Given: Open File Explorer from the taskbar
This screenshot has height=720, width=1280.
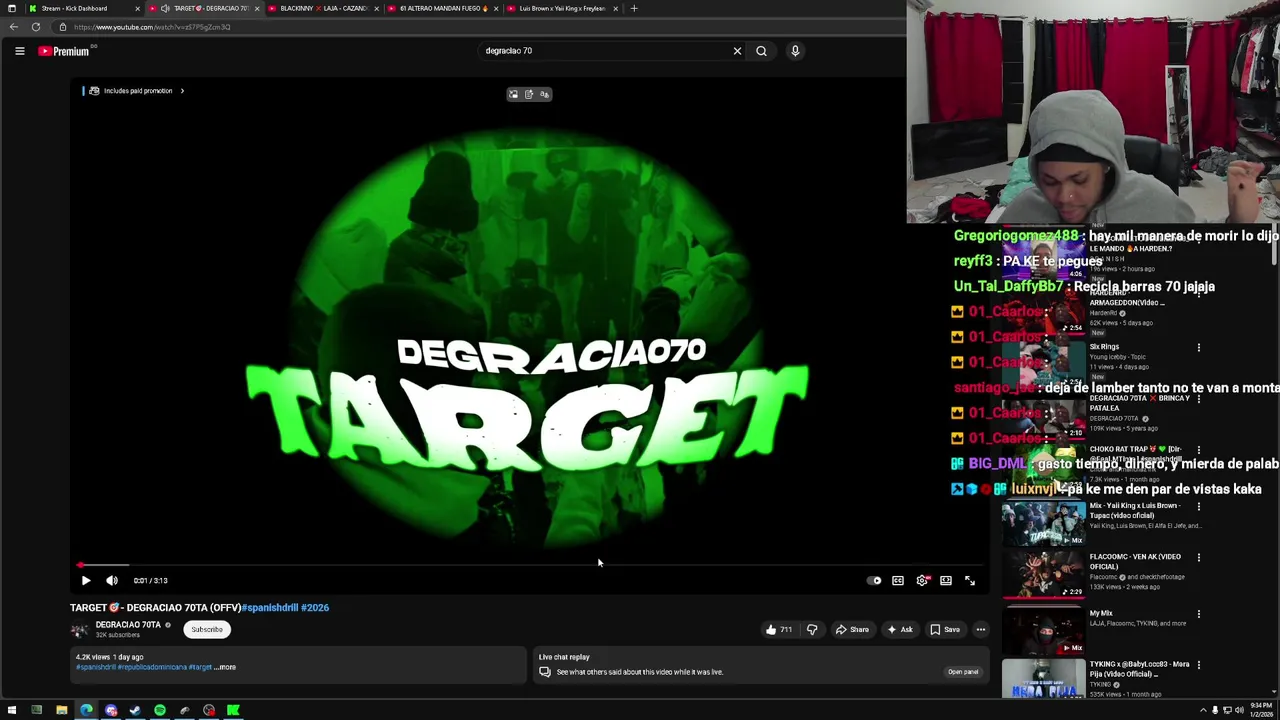Looking at the screenshot, I should click(x=61, y=711).
